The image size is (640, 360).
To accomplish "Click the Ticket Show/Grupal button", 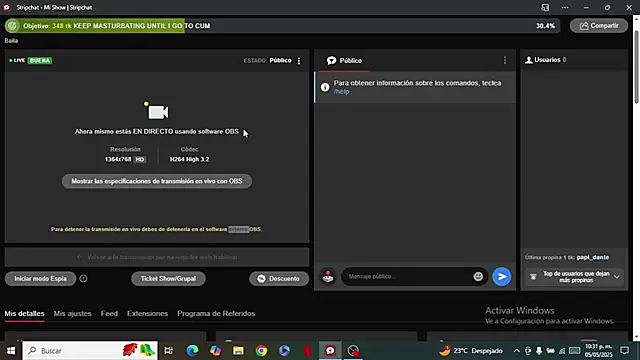I will [x=168, y=279].
